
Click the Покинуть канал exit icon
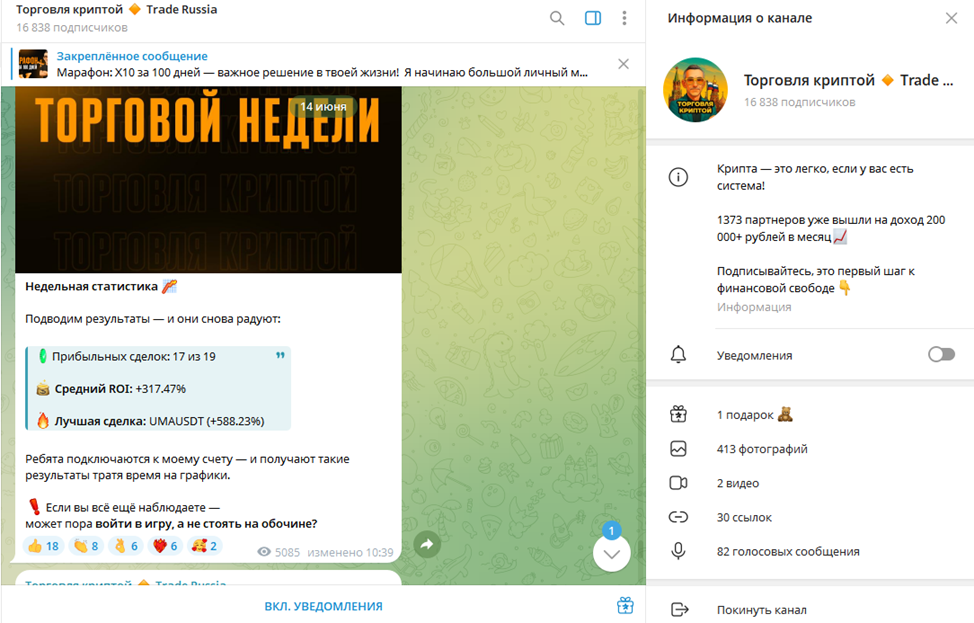point(680,609)
